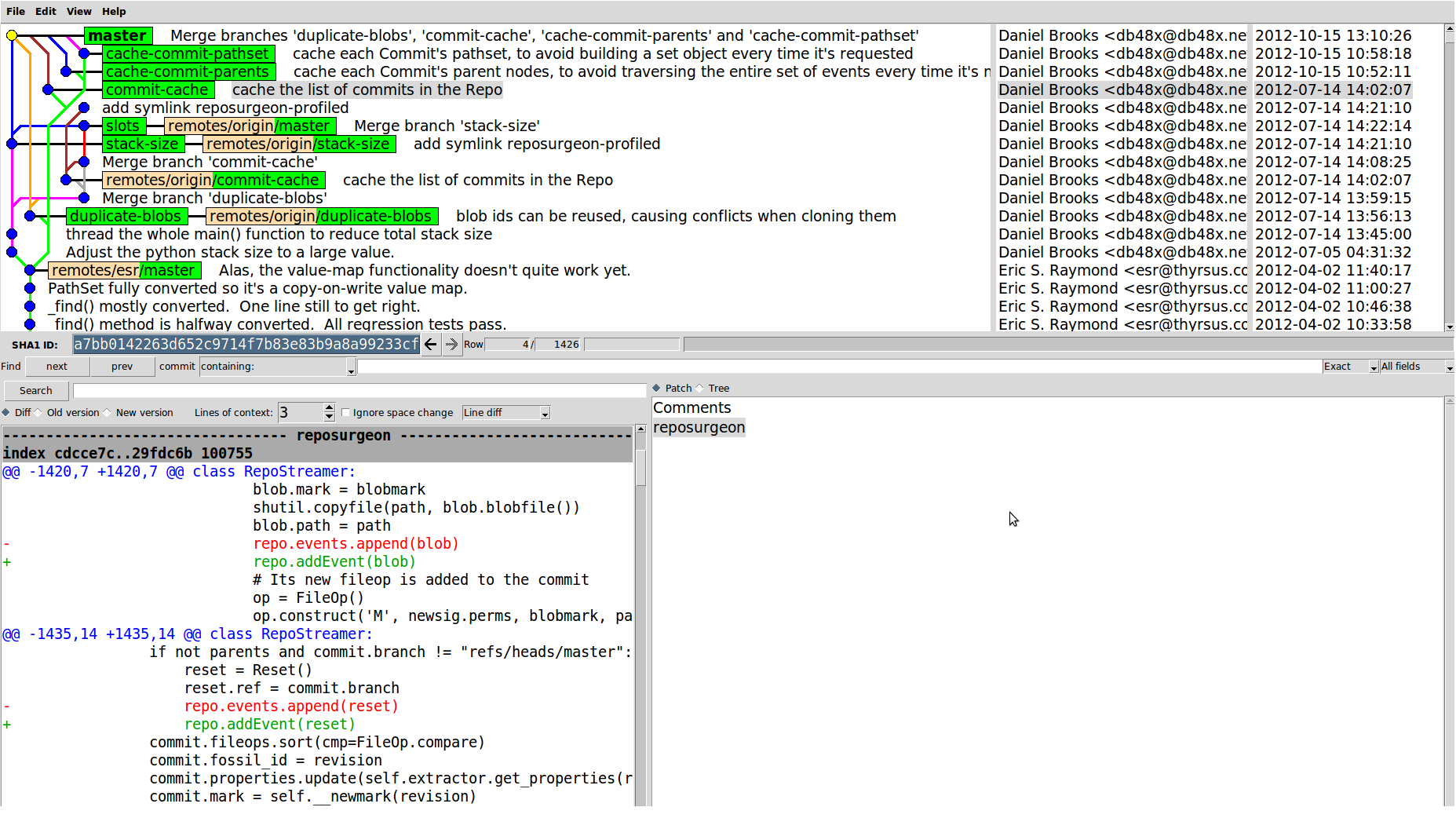
Task: Click author Eric S. Raymond on 11:40:17 row
Action: (1123, 270)
